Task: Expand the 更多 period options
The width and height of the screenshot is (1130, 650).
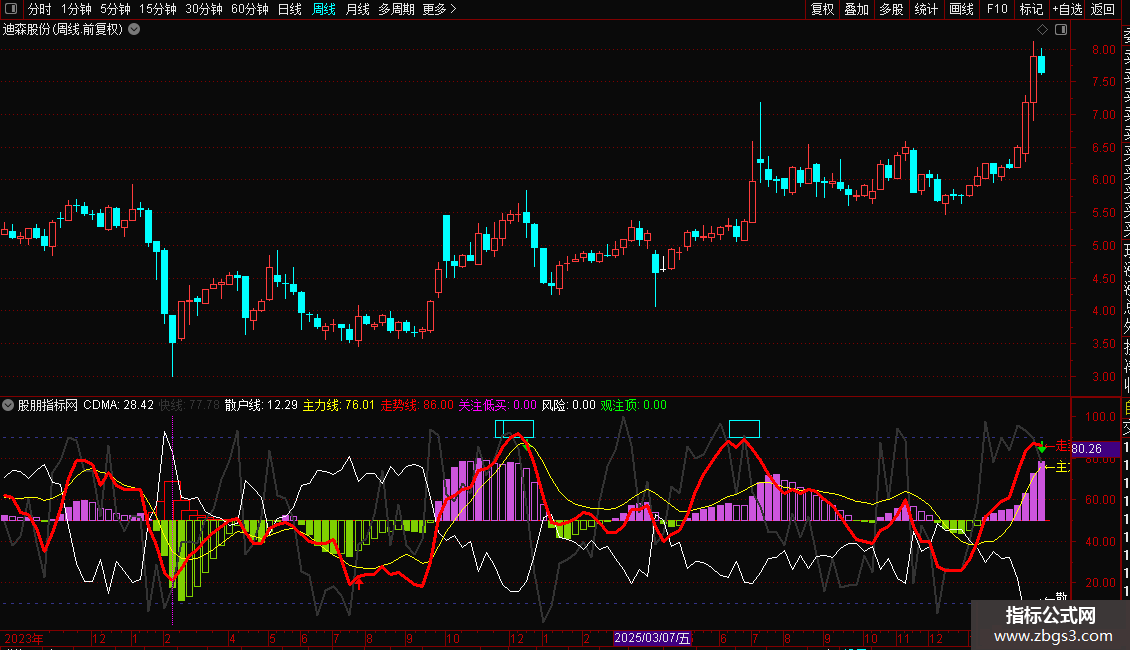Action: (439, 9)
